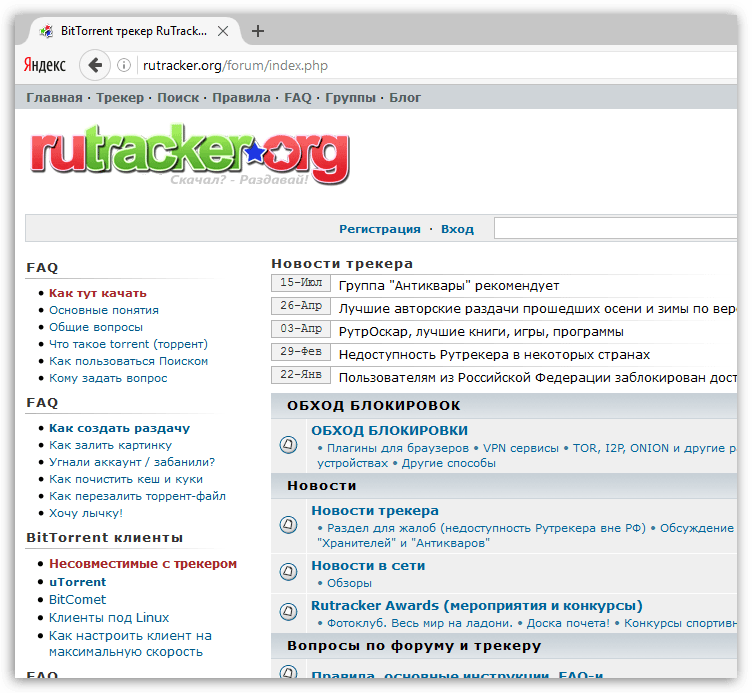Image resolution: width=752 pixels, height=693 pixels.
Task: Click the Яндекс logo button
Action: [x=45, y=65]
